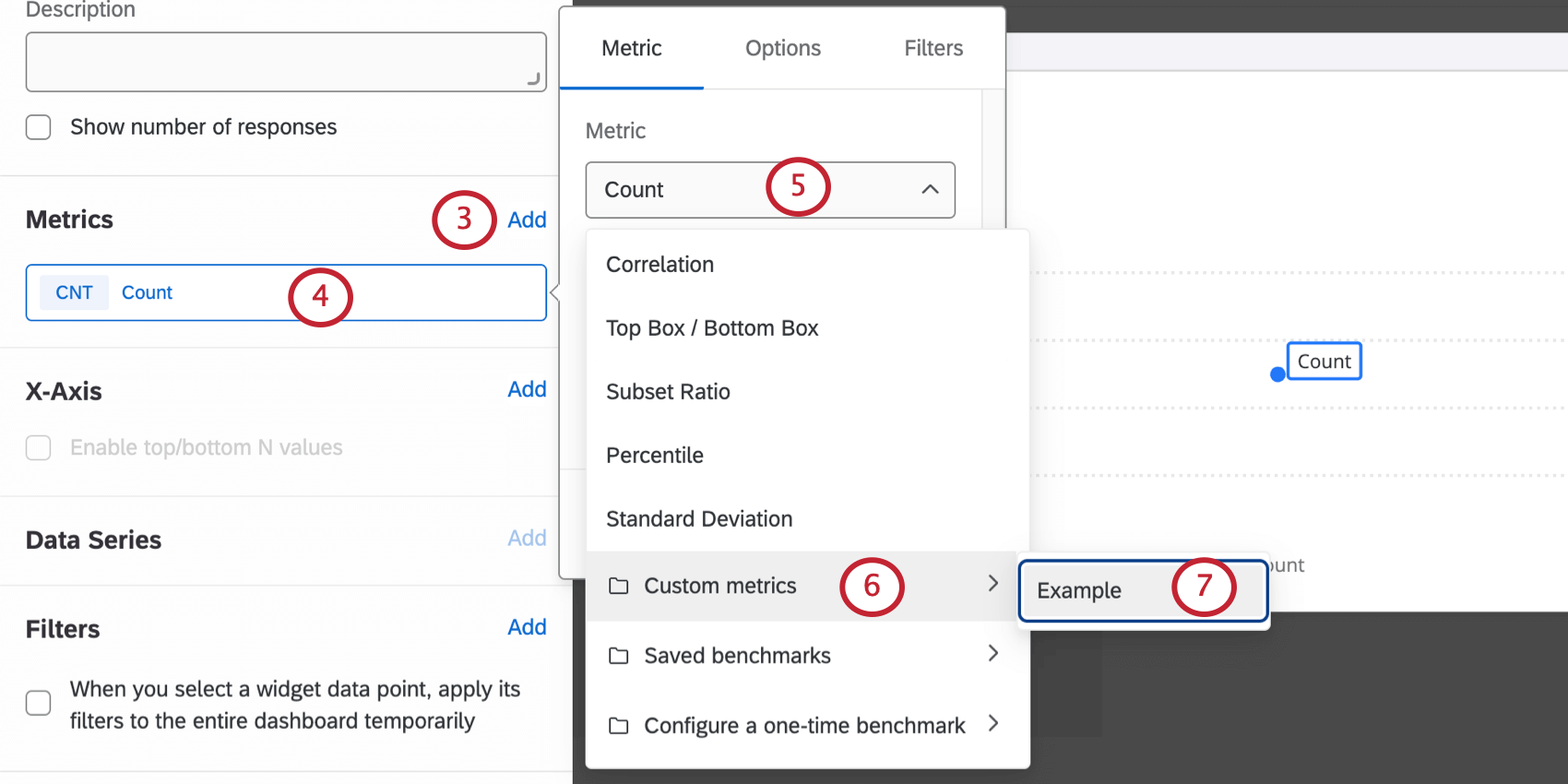Click the Custom metrics folder icon
The width and height of the screenshot is (1568, 784).
(619, 586)
